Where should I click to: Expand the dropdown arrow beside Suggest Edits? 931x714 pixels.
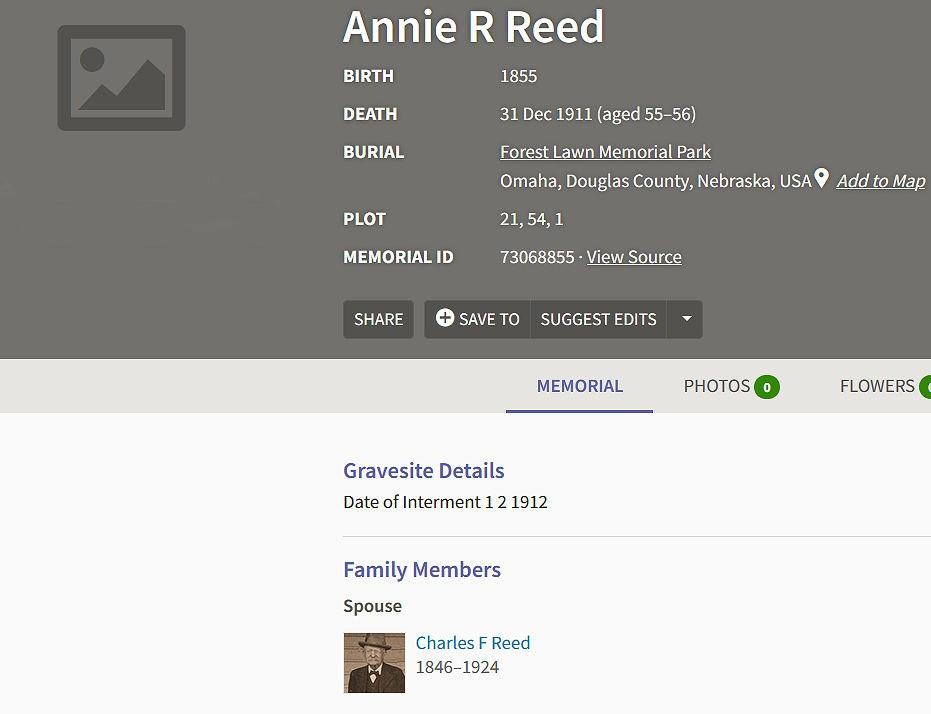686,320
